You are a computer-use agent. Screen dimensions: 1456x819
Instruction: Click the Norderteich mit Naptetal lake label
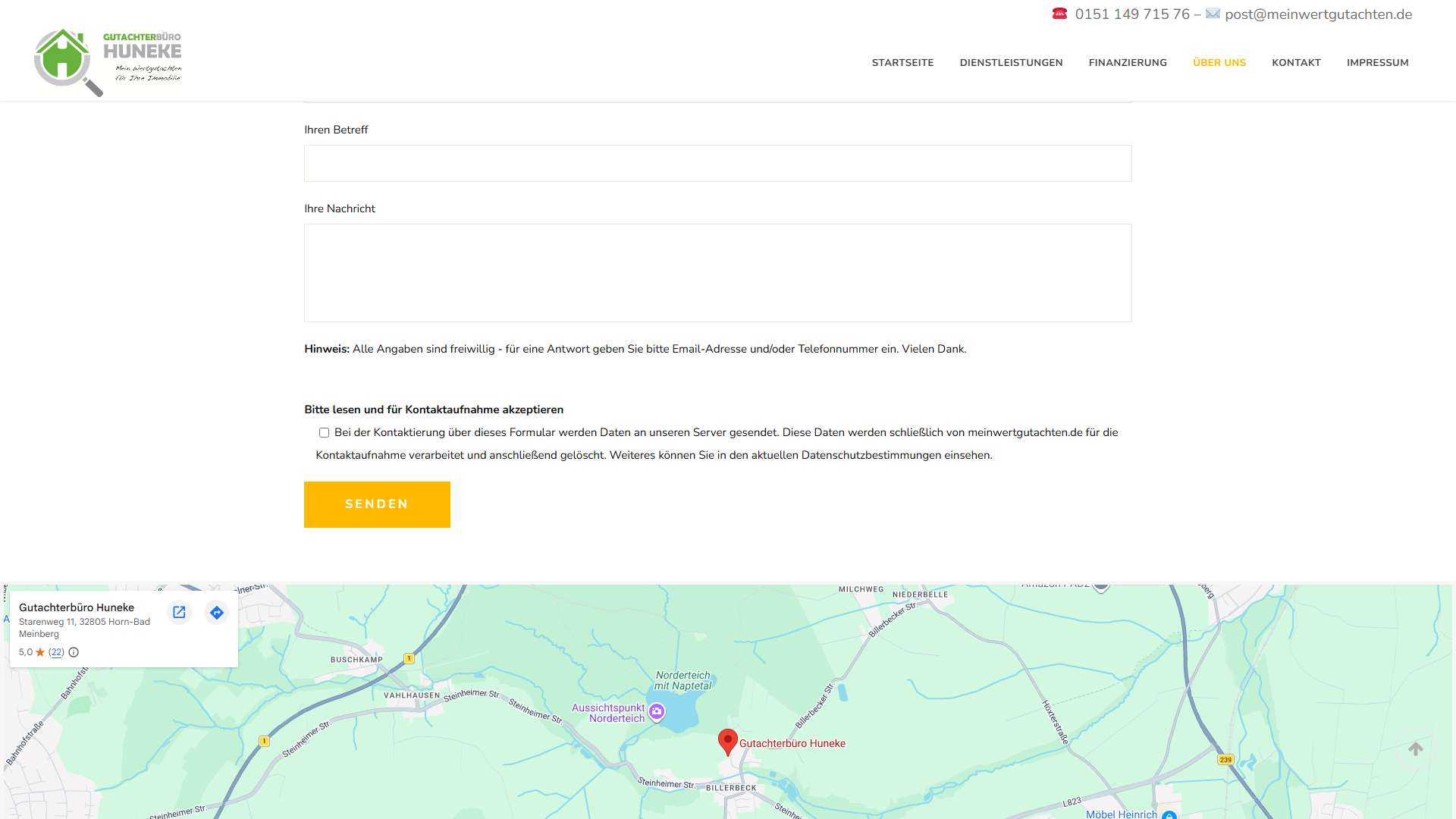coord(682,680)
